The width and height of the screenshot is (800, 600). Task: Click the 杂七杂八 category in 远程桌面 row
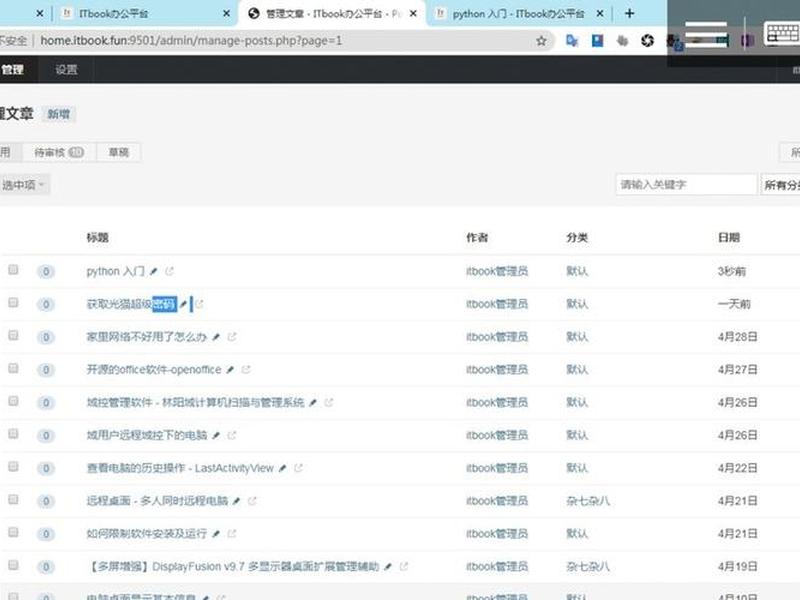click(588, 501)
